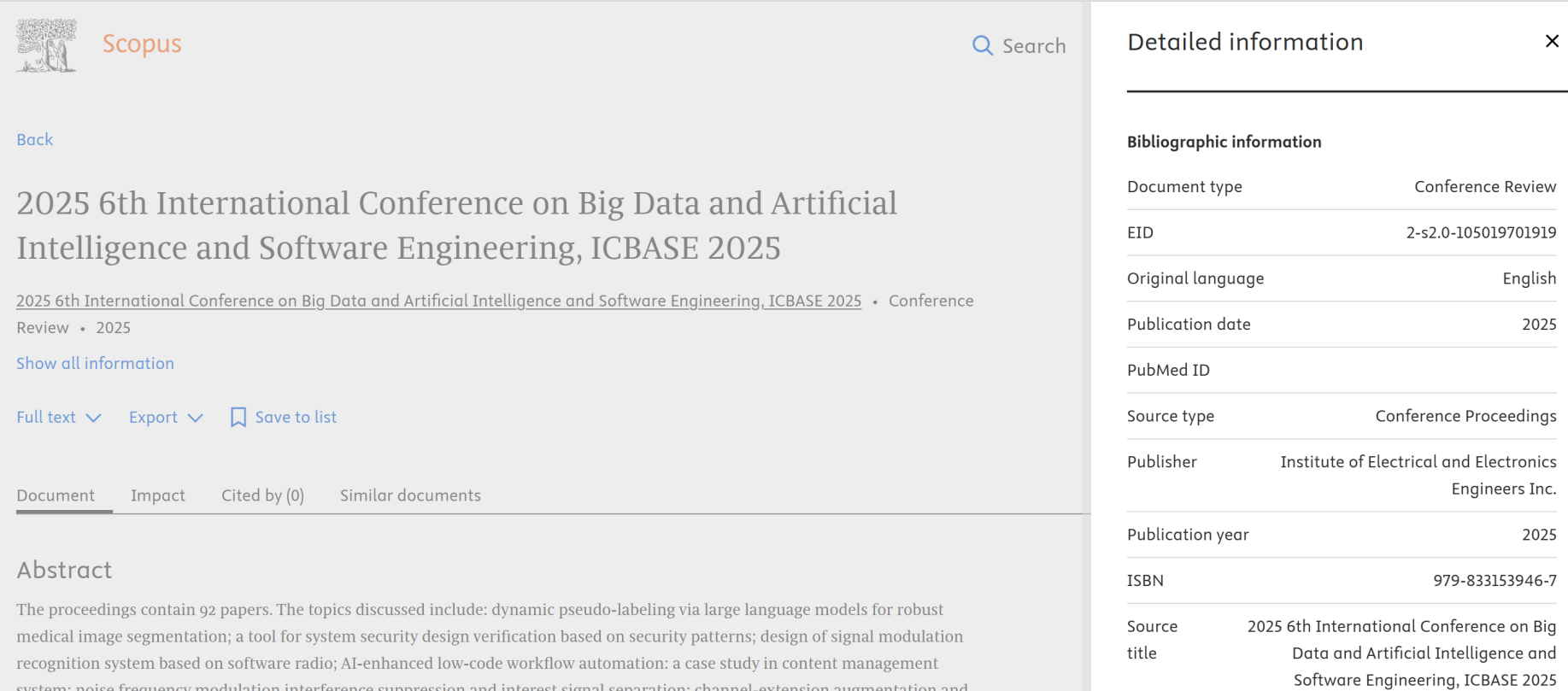This screenshot has width=1568, height=691.
Task: Click the Conference Proceedings source type value
Action: 1466,416
